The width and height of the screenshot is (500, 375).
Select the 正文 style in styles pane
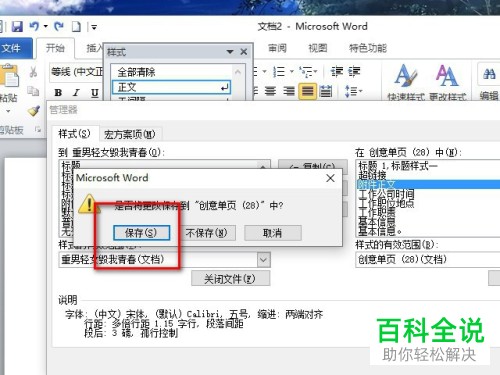coord(171,87)
